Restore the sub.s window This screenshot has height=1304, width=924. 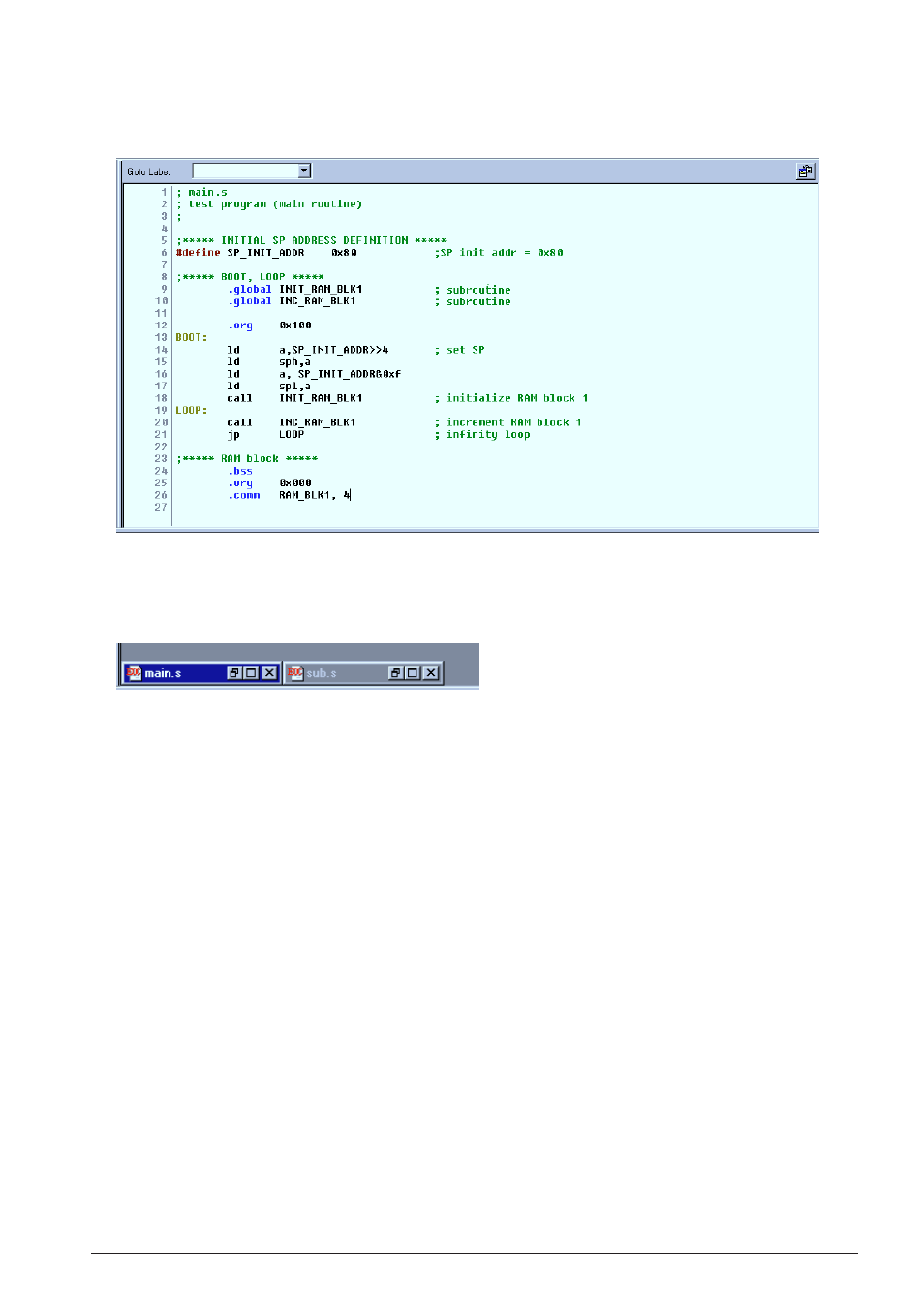(x=396, y=673)
